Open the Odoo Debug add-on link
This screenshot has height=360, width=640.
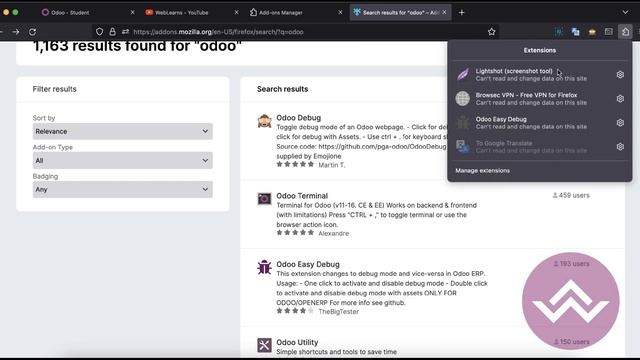click(x=298, y=118)
